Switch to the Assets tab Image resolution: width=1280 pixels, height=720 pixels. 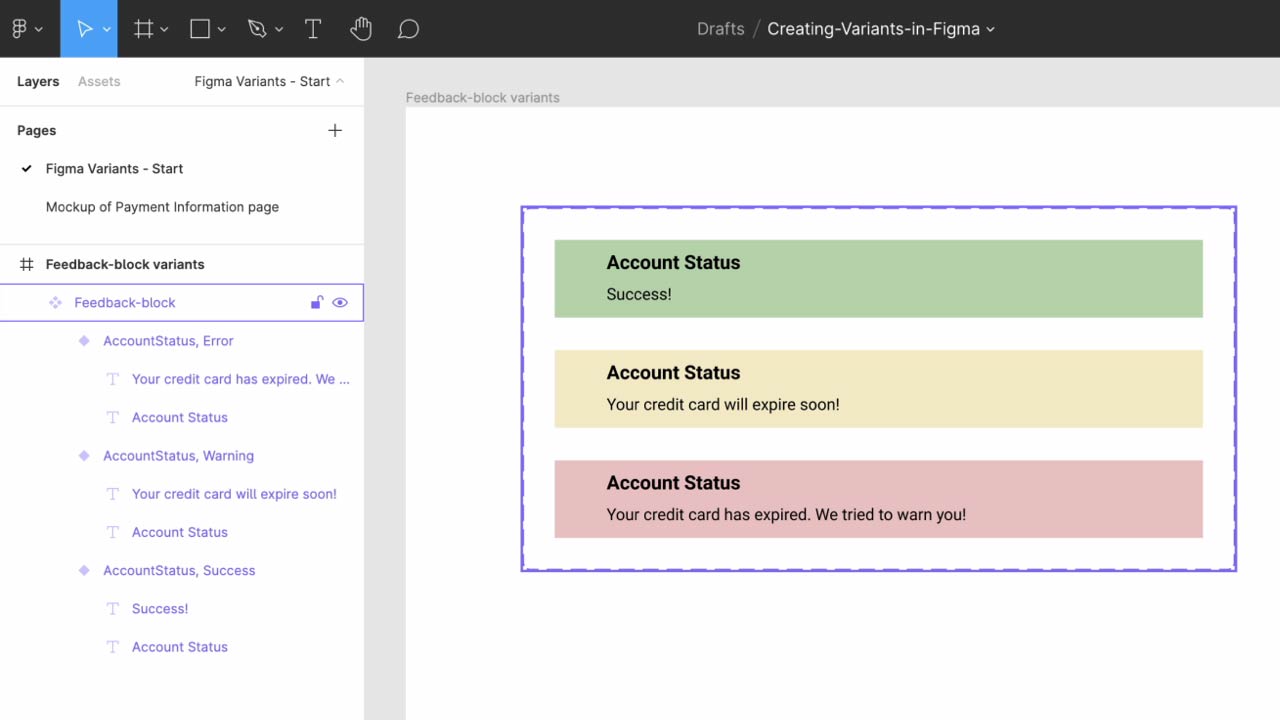pyautogui.click(x=99, y=81)
